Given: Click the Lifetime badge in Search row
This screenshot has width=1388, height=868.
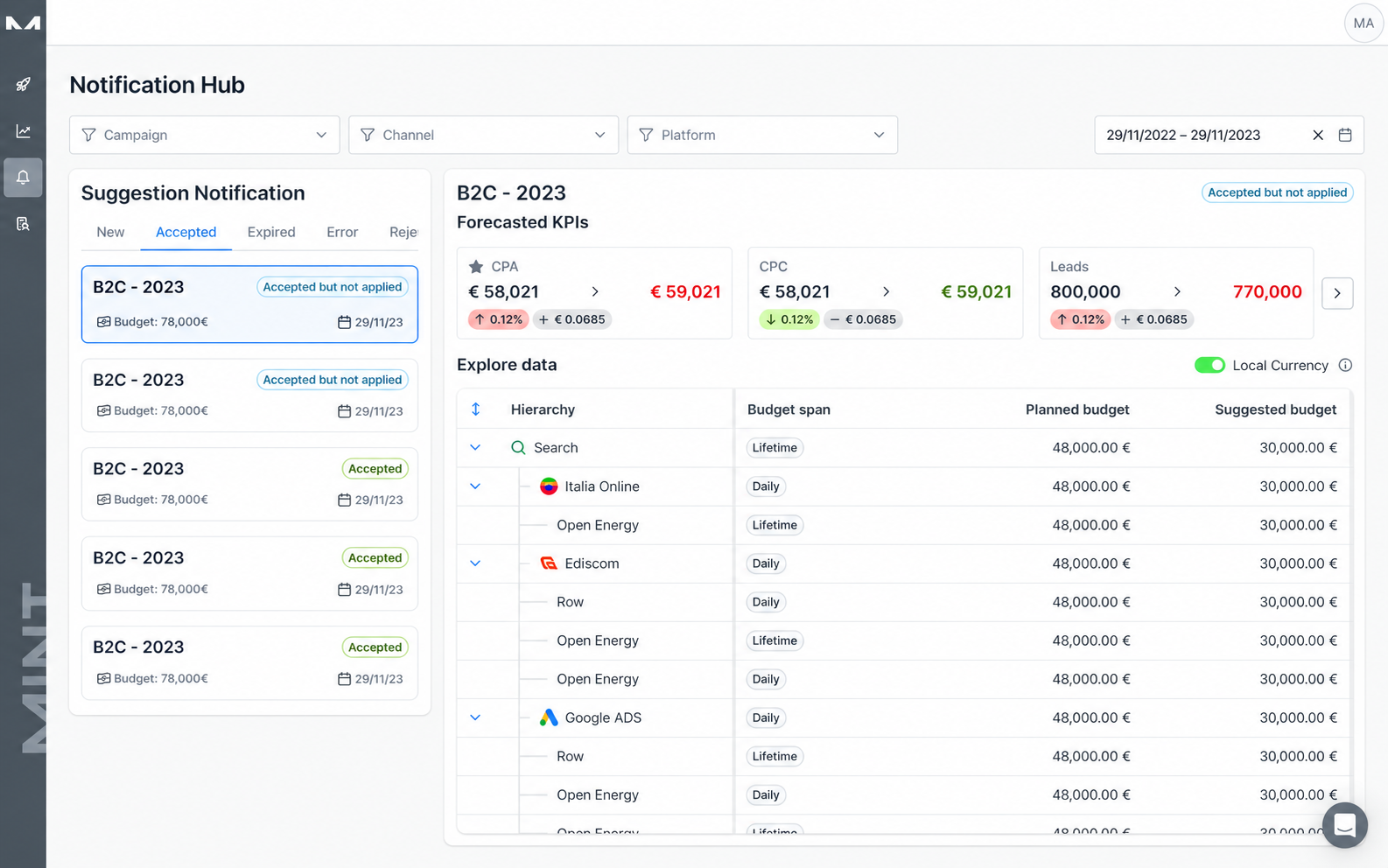Looking at the screenshot, I should click(775, 448).
